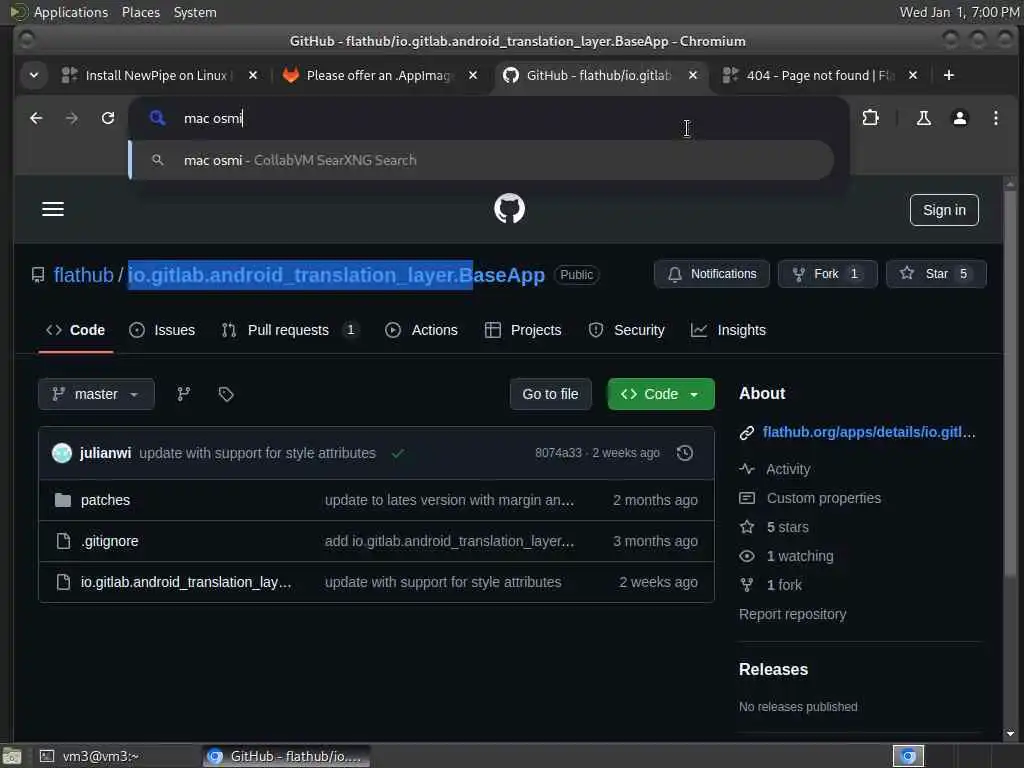The image size is (1024, 768).
Task: Open patches commit message 'update to lates version'
Action: [x=449, y=500]
